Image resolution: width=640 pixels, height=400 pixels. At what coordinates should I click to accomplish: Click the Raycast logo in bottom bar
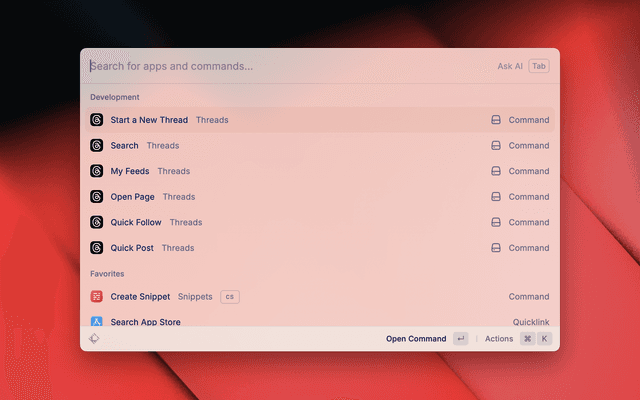tap(93, 339)
